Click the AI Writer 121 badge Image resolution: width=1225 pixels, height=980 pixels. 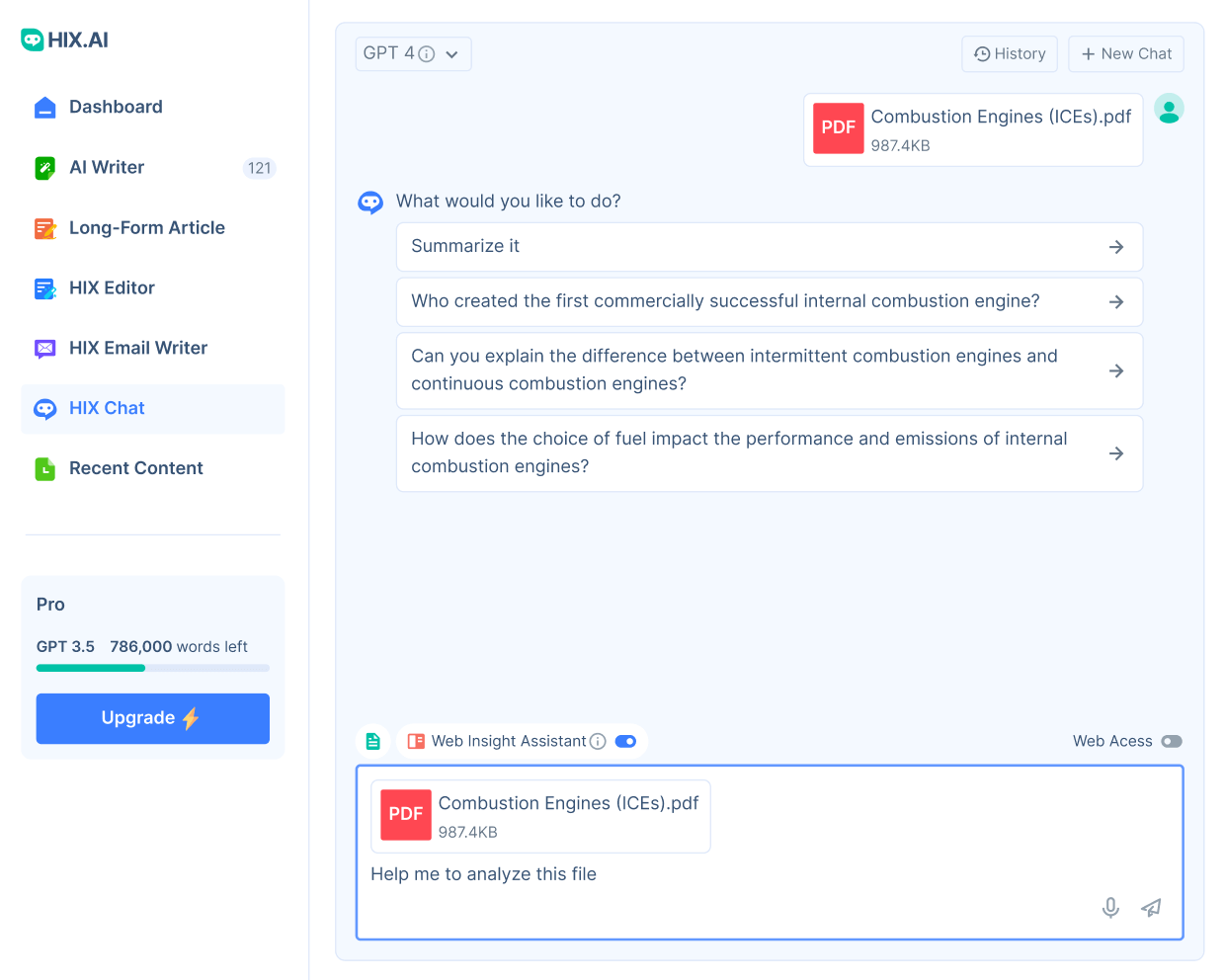(x=260, y=168)
